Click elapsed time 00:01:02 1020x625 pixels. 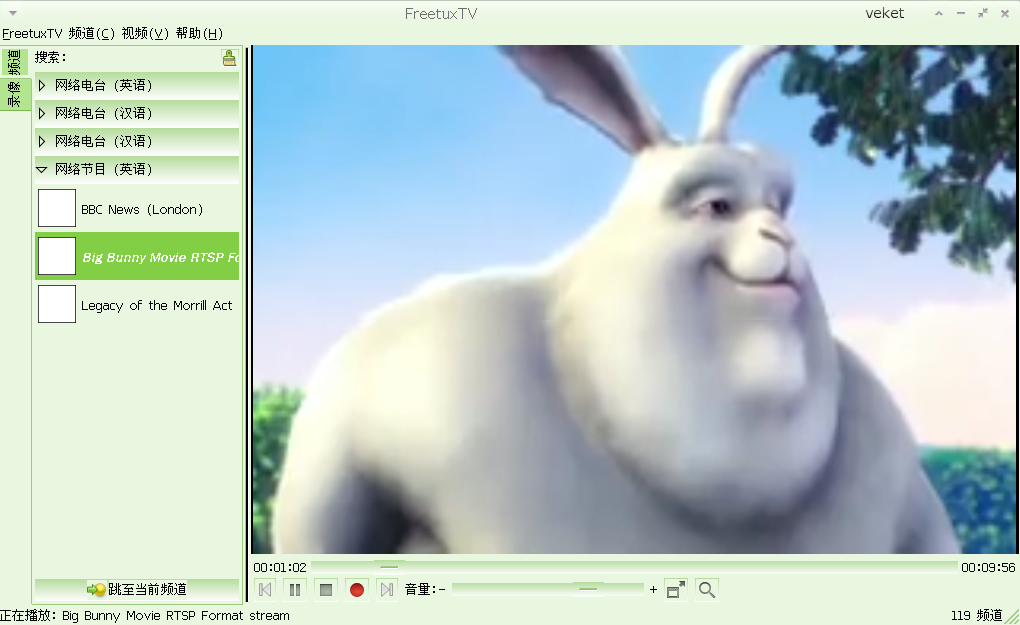point(280,567)
